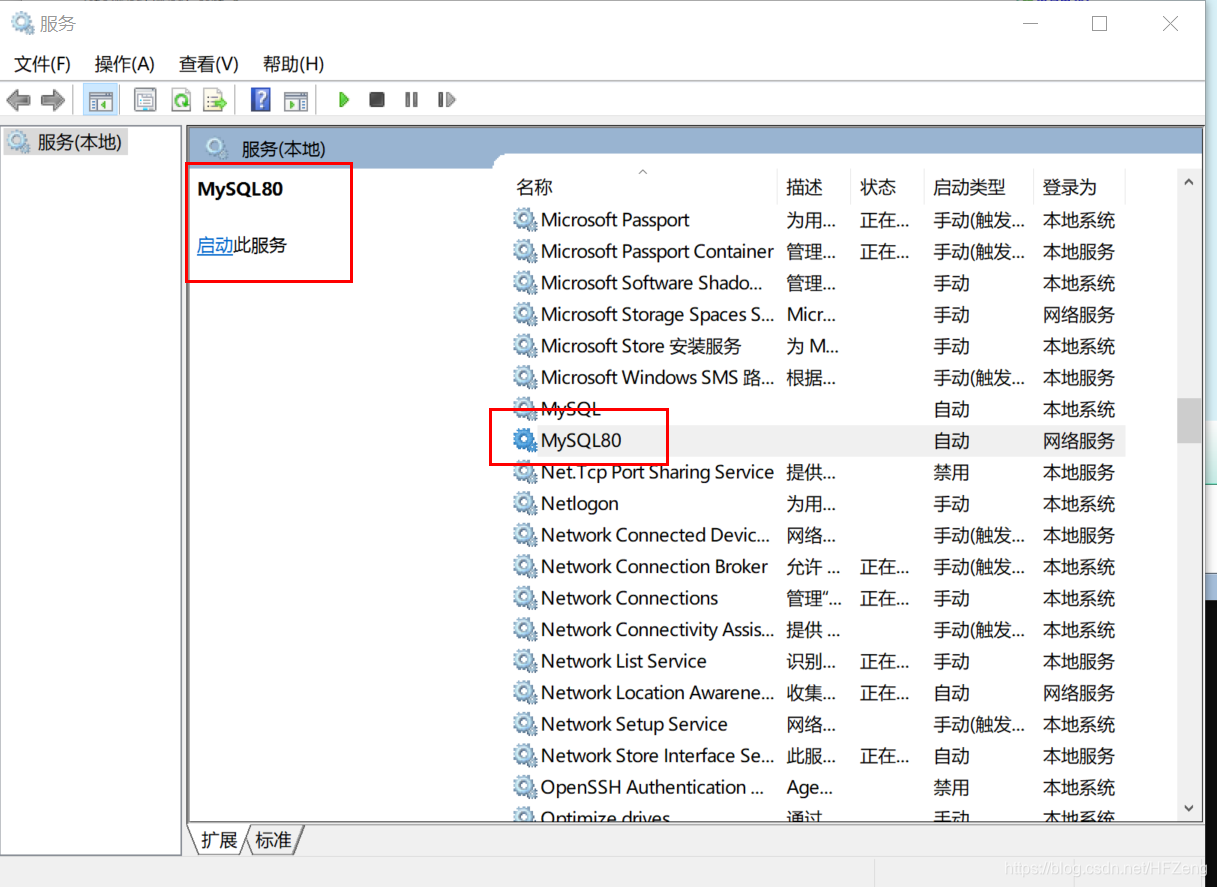Image resolution: width=1217 pixels, height=887 pixels.
Task: Click gear icon of Net.Tcp Port Sharing Service
Action: [525, 472]
